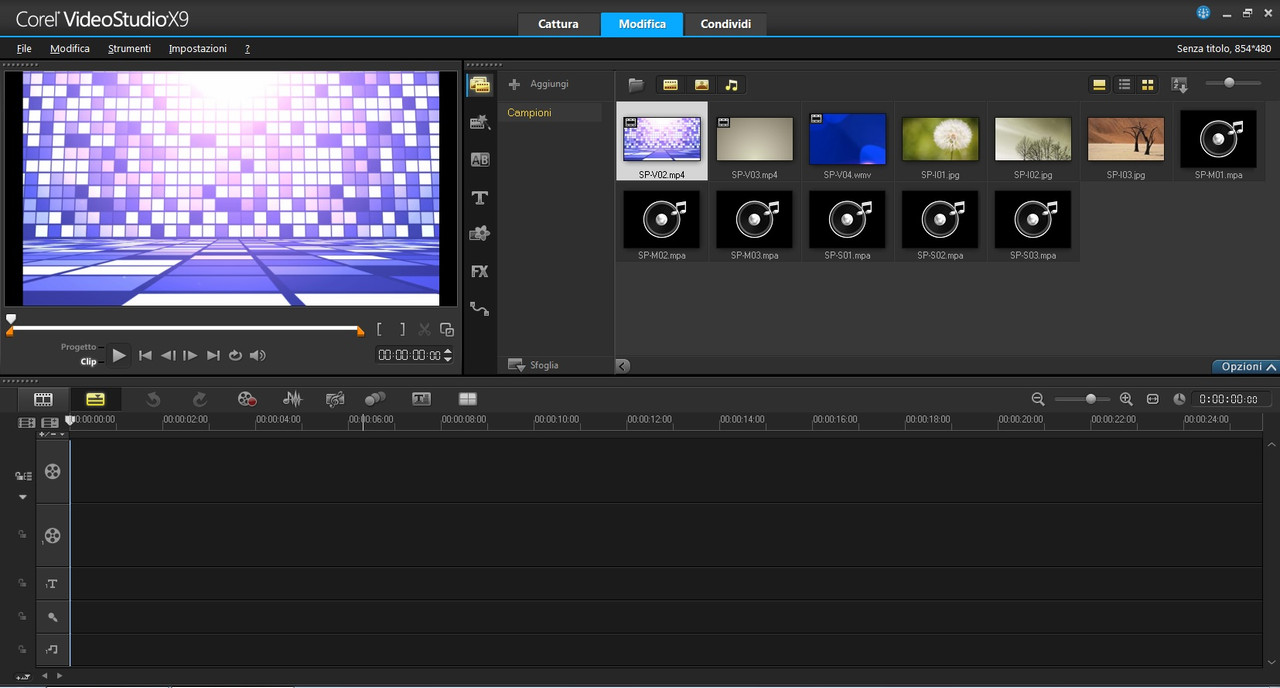
Task: Open the Track Motion icon
Action: (x=376, y=399)
